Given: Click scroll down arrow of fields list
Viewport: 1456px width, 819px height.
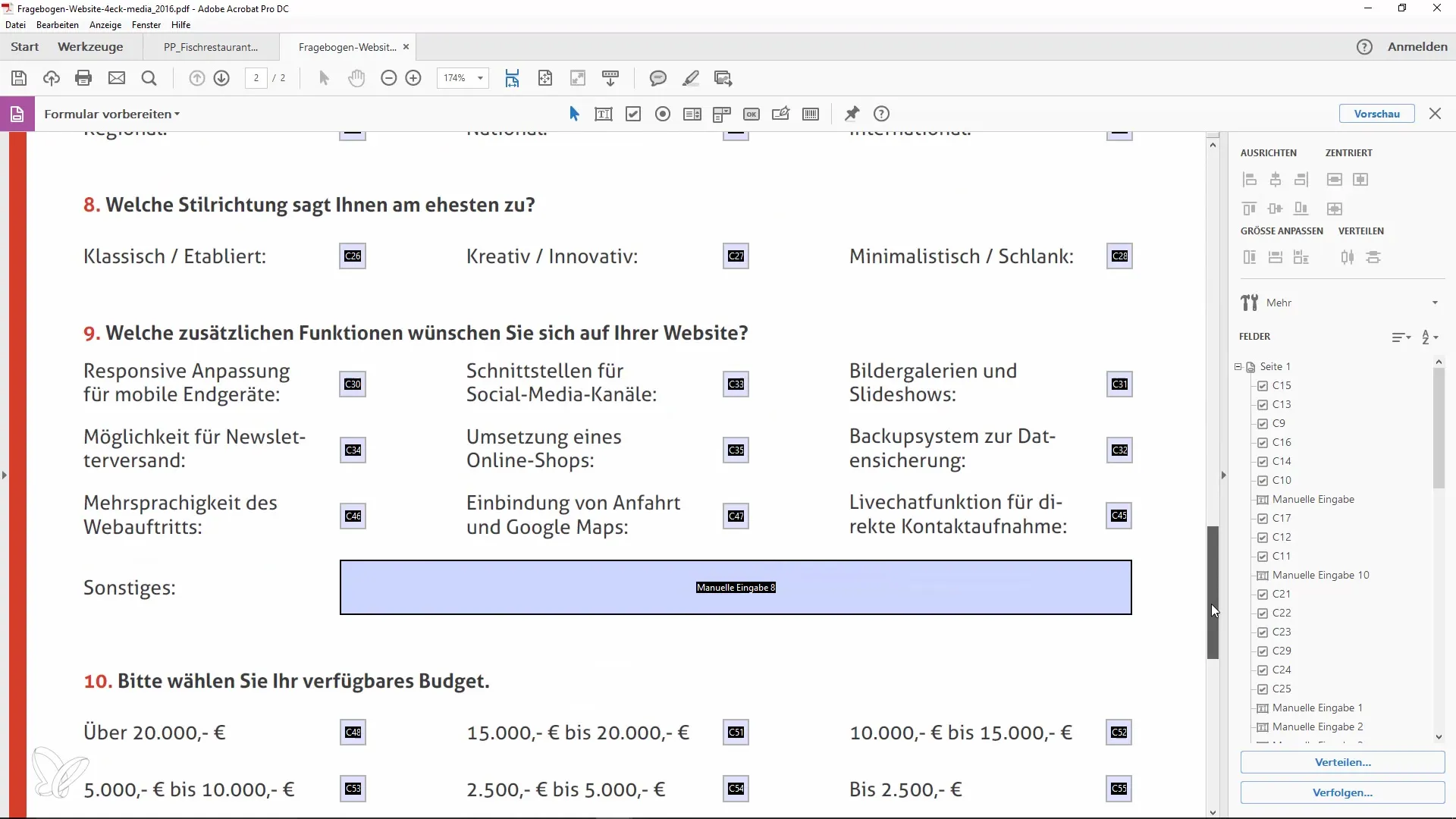Looking at the screenshot, I should click(1439, 737).
